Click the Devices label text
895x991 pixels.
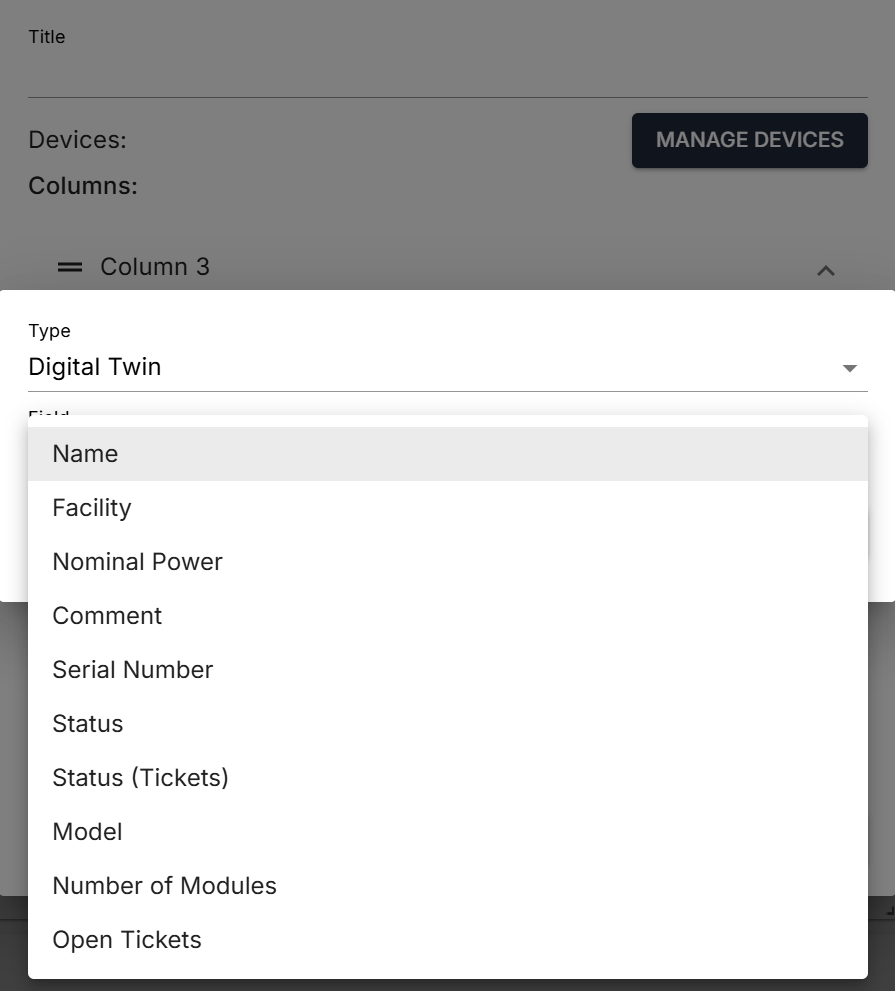coord(77,140)
